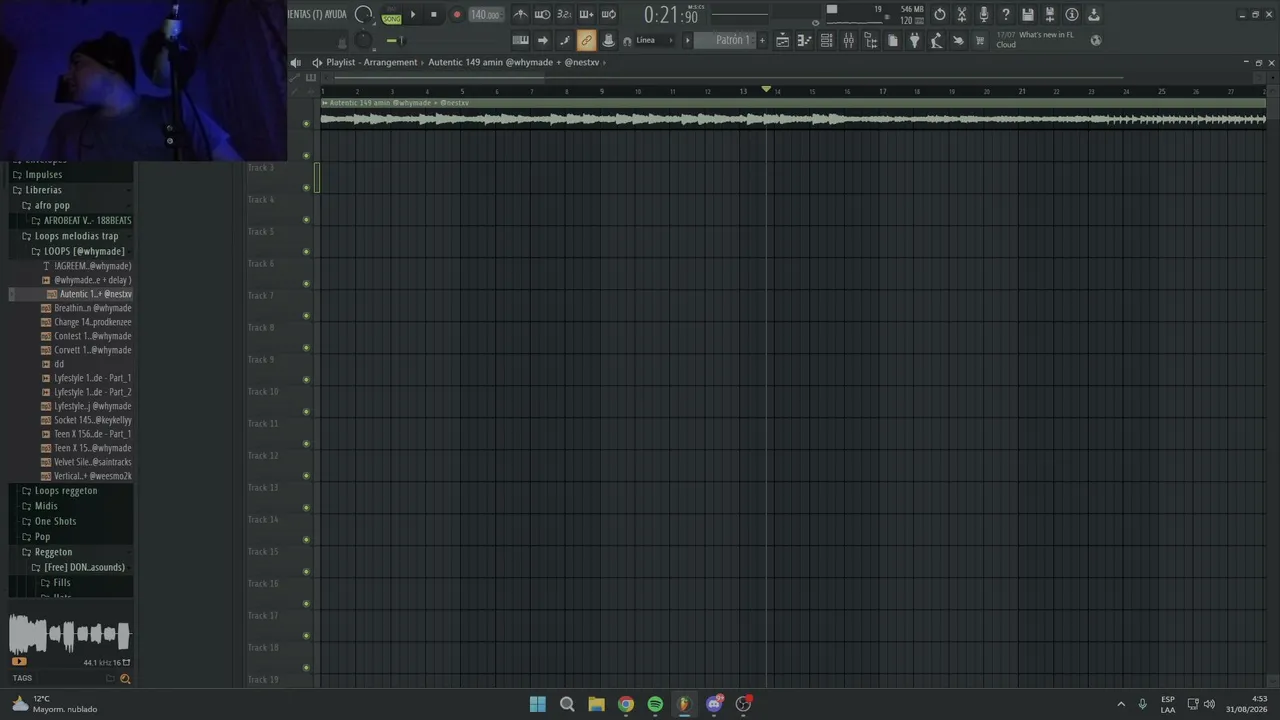Expand the Impulses folder
This screenshot has height=720, width=1280.
click(x=43, y=175)
